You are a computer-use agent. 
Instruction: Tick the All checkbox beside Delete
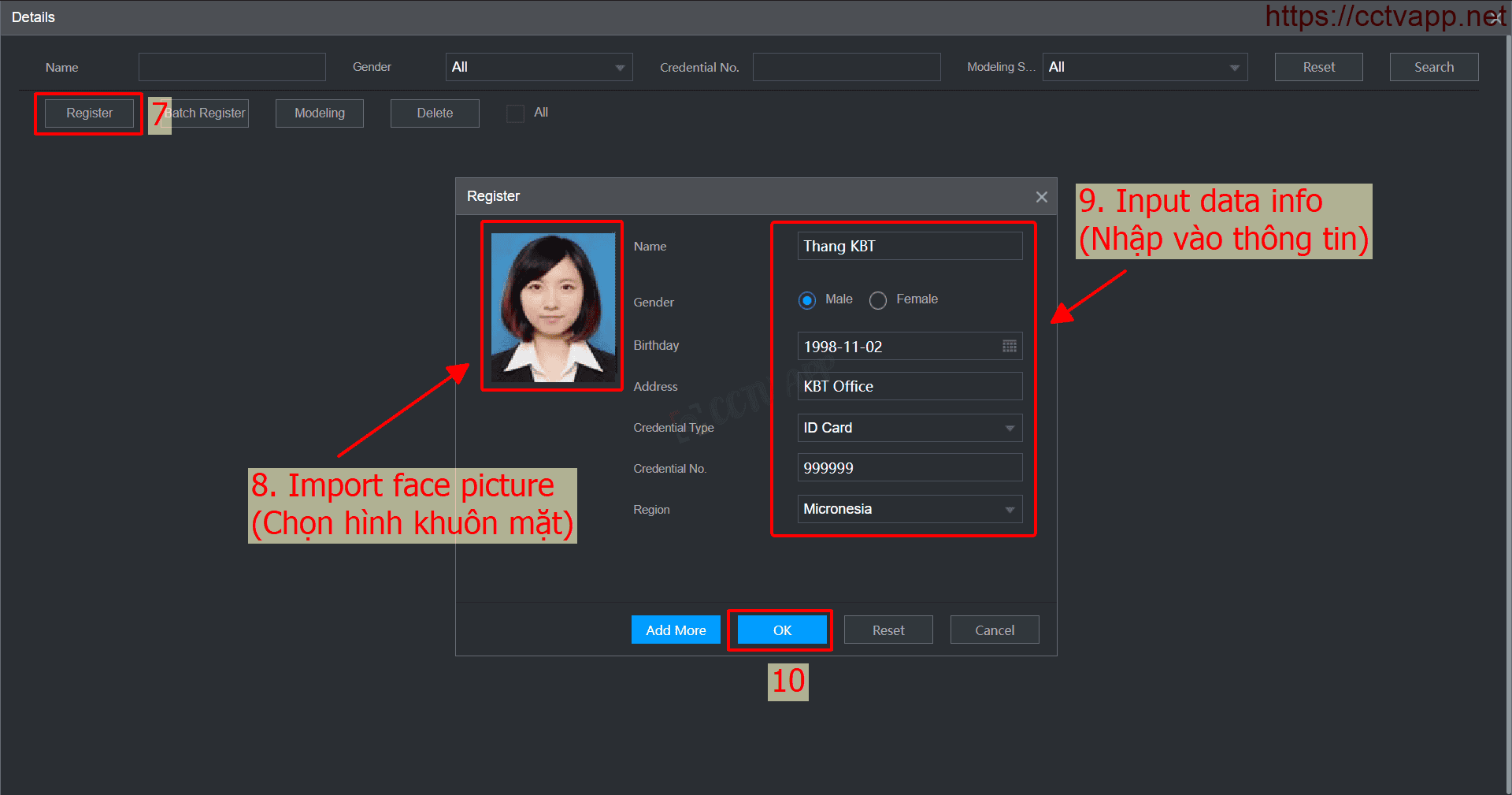(515, 113)
